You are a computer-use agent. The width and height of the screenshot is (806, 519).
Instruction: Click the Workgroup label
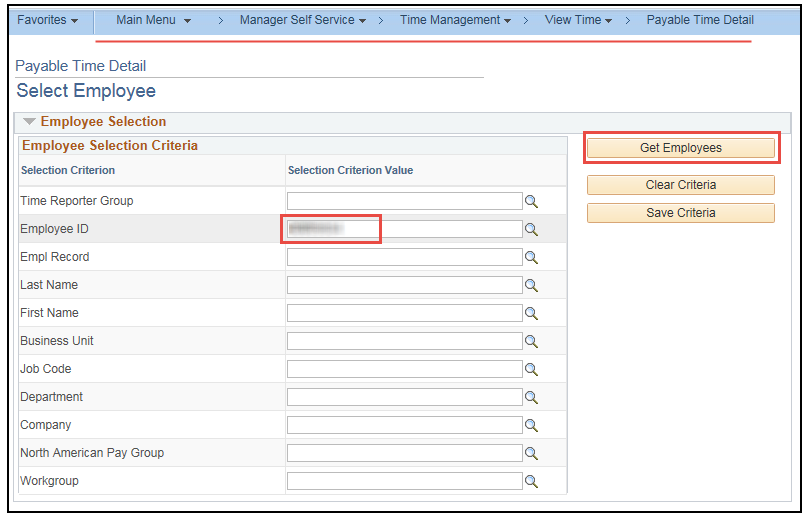coord(49,481)
